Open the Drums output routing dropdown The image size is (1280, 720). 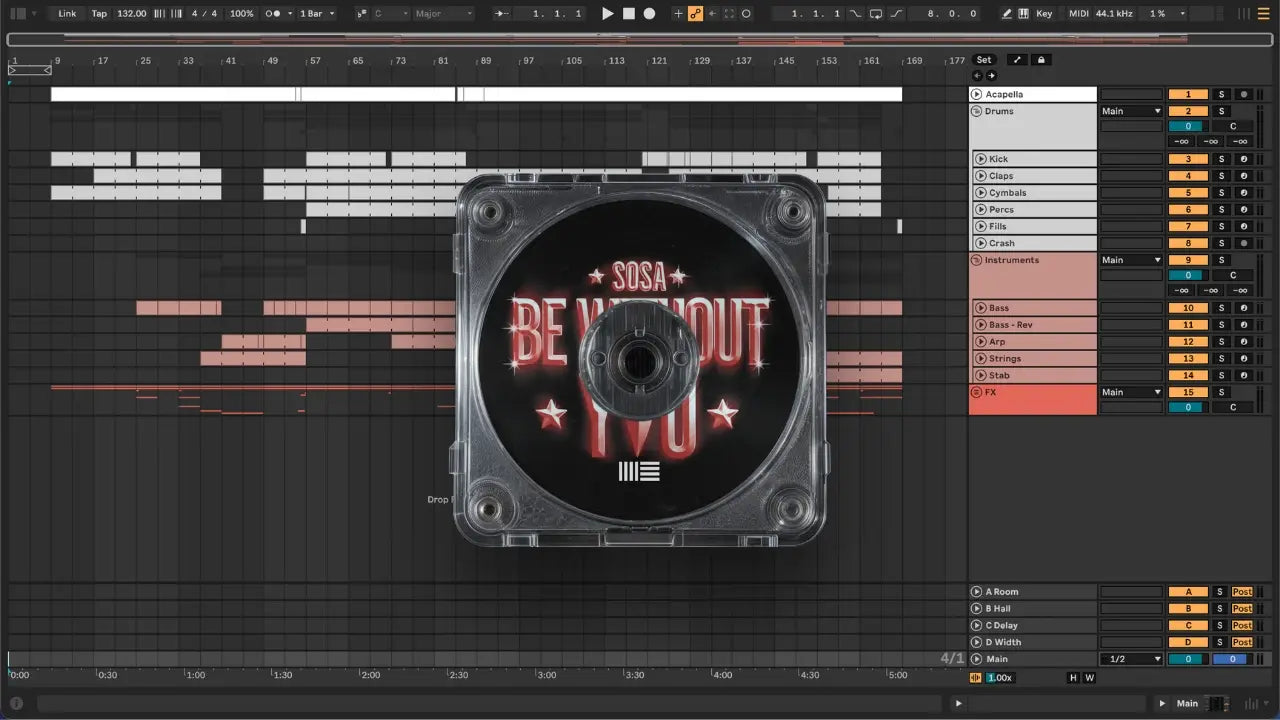click(x=1131, y=111)
